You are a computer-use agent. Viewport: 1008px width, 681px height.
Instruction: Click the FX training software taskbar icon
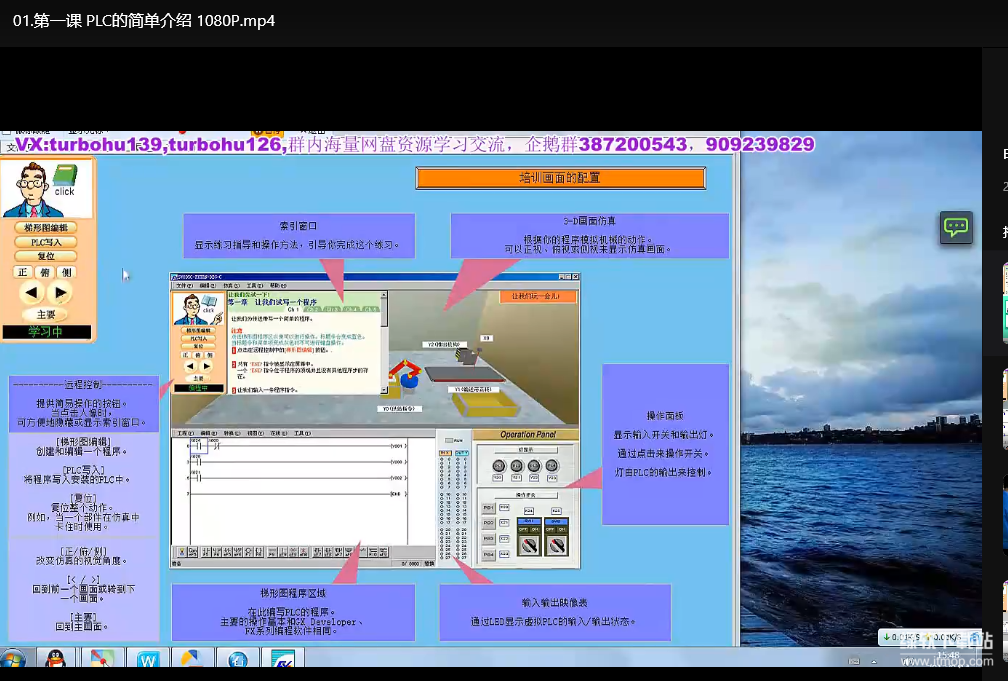[281, 659]
